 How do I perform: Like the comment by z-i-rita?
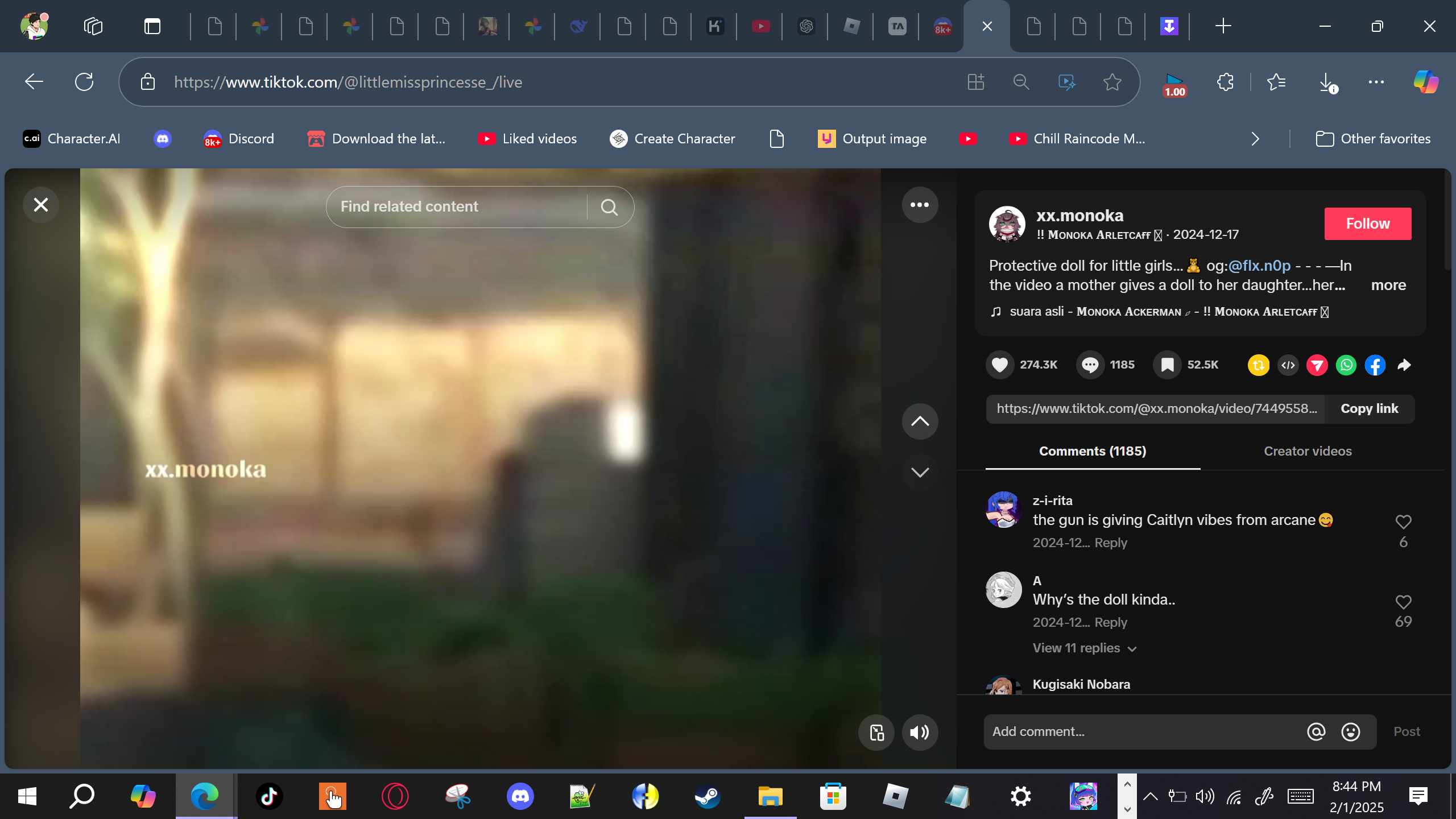click(x=1403, y=522)
